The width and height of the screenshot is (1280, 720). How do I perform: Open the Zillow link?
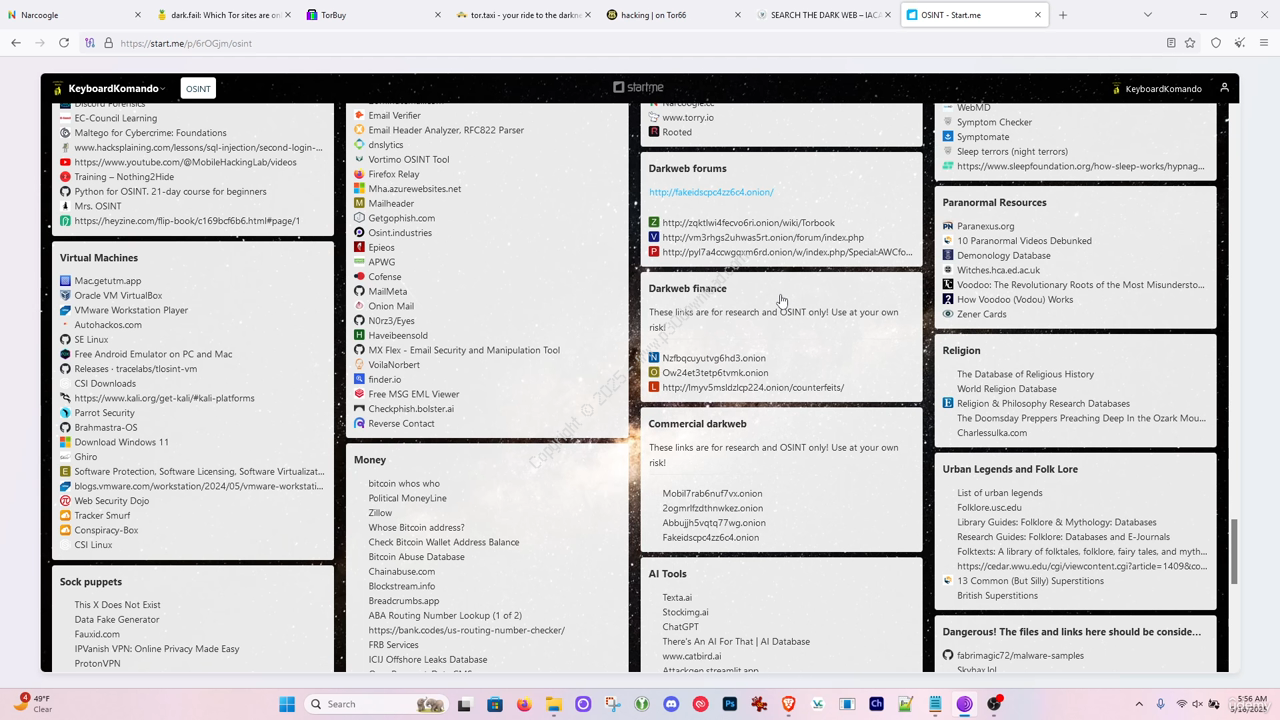(x=380, y=513)
